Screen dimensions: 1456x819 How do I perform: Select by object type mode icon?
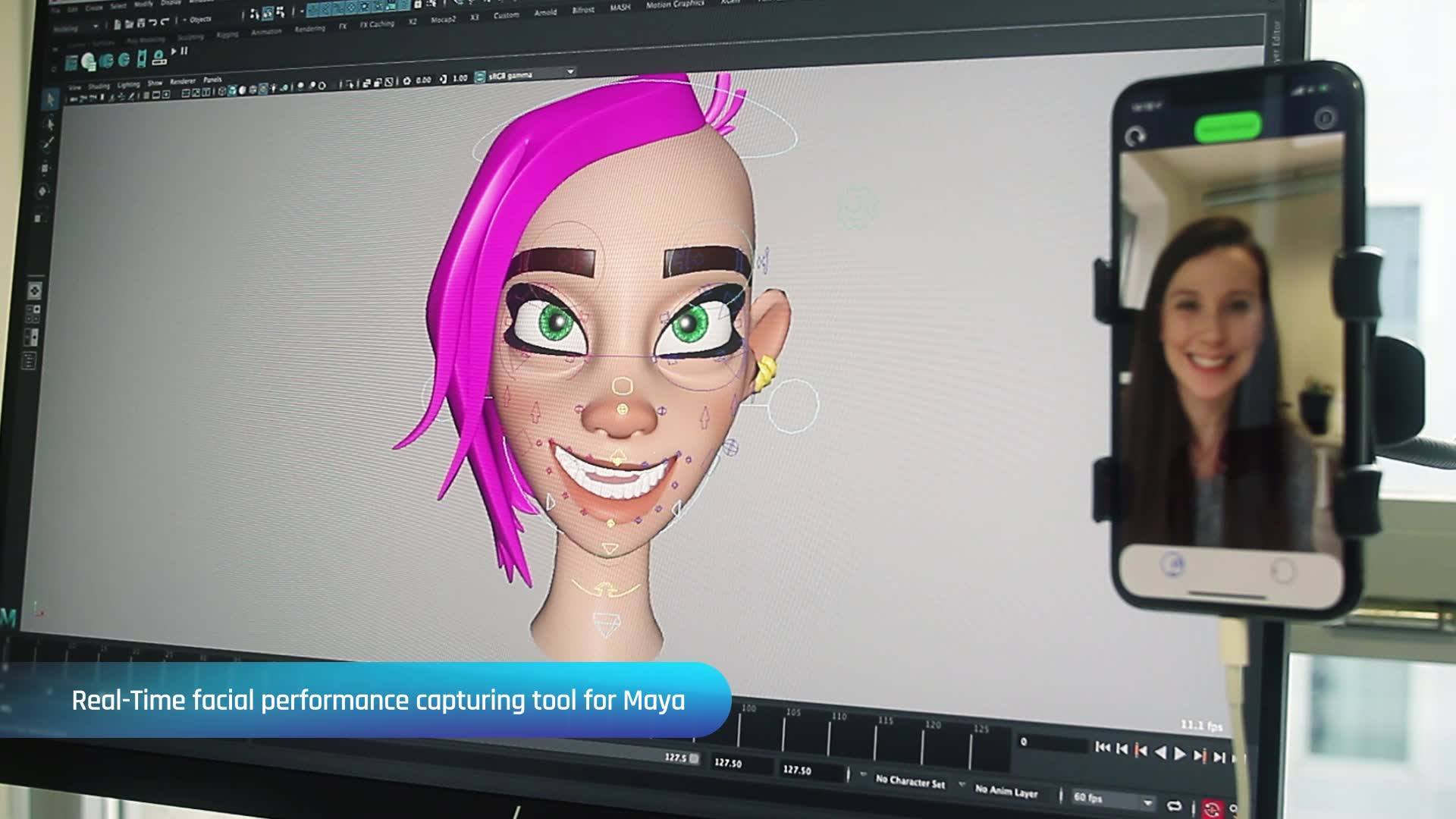pos(267,13)
